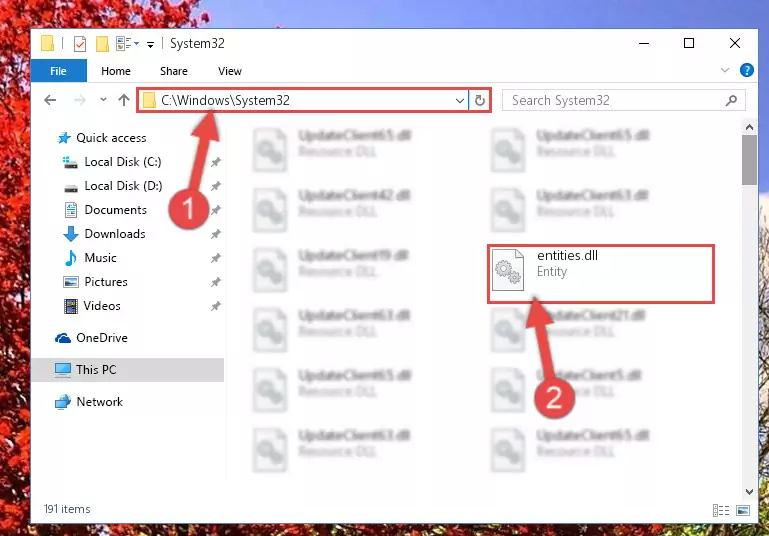The width and height of the screenshot is (769, 536).
Task: Minimize the System32 window
Action: click(644, 43)
